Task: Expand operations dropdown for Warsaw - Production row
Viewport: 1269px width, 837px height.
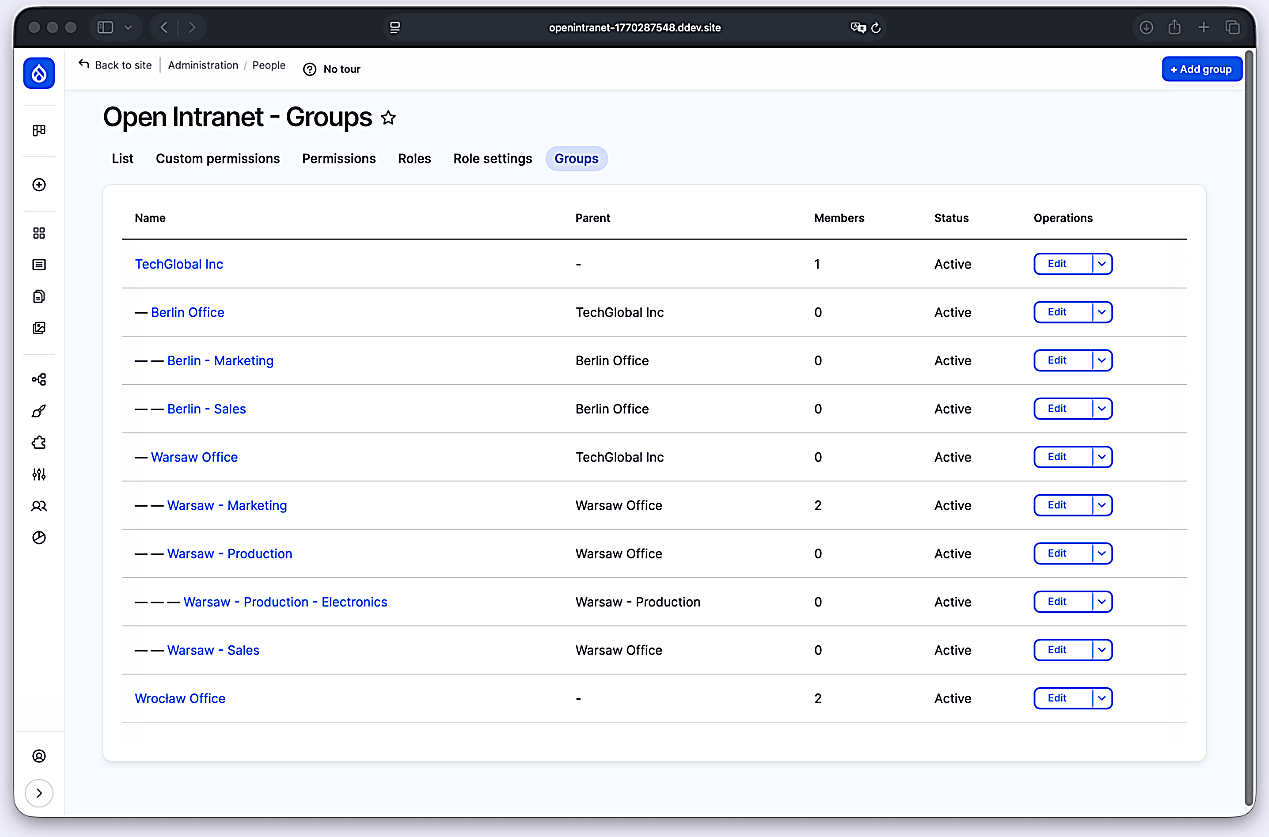Action: pyautogui.click(x=1102, y=553)
